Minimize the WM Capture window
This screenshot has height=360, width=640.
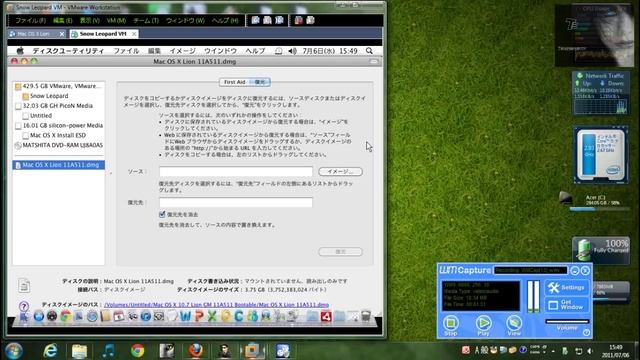[575, 271]
